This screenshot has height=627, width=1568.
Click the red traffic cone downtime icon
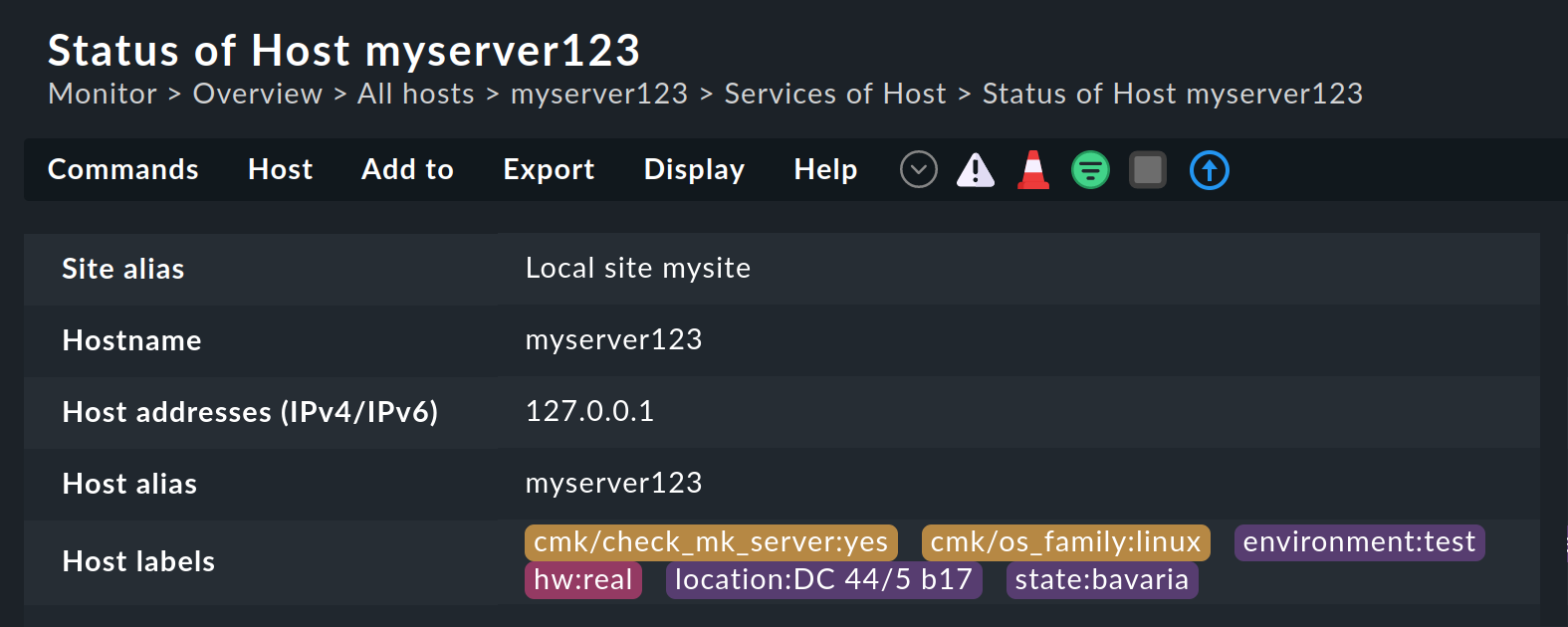click(x=1033, y=170)
